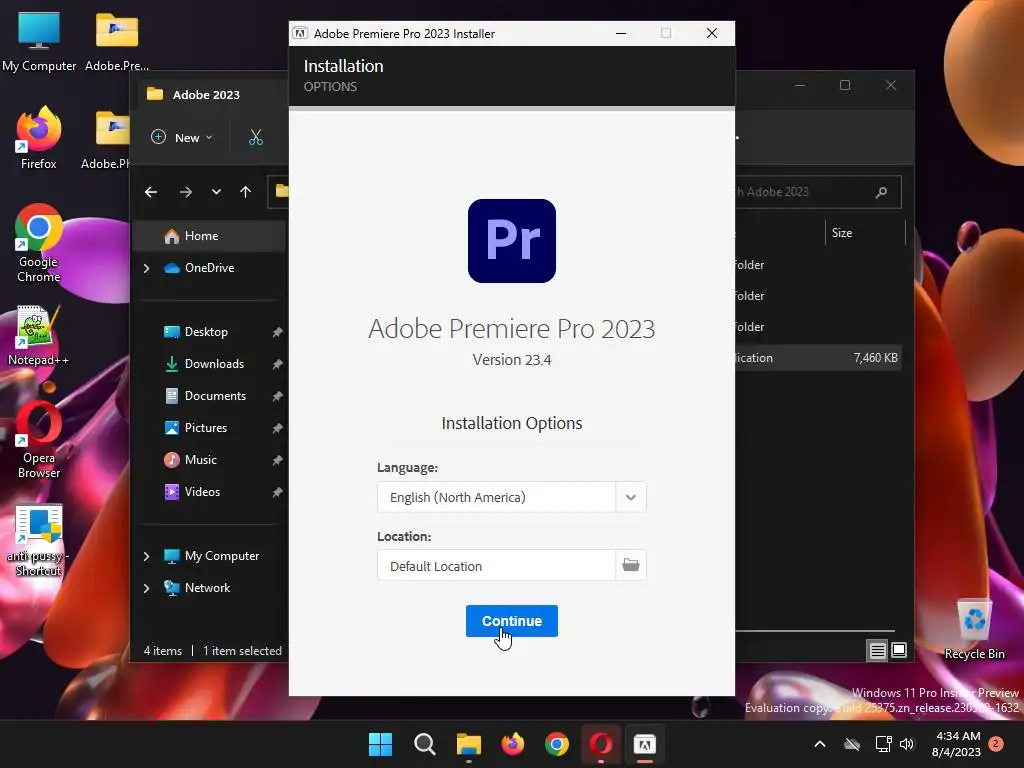Screen dimensions: 1024x768
Task: Show hidden tray icons chevron
Action: point(820,744)
